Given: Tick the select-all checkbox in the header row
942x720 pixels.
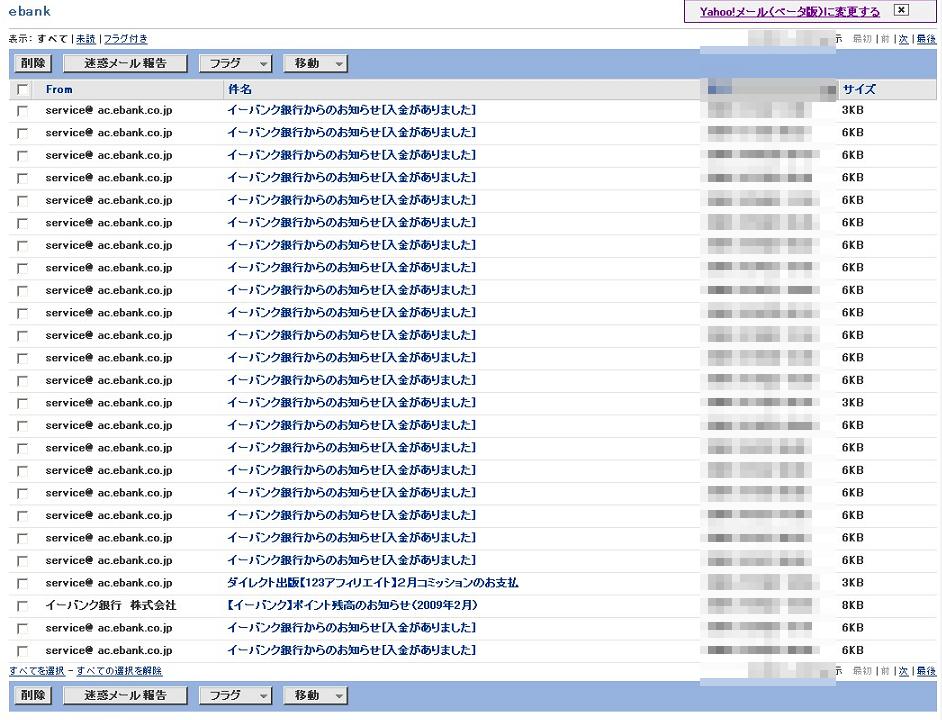Looking at the screenshot, I should point(23,90).
